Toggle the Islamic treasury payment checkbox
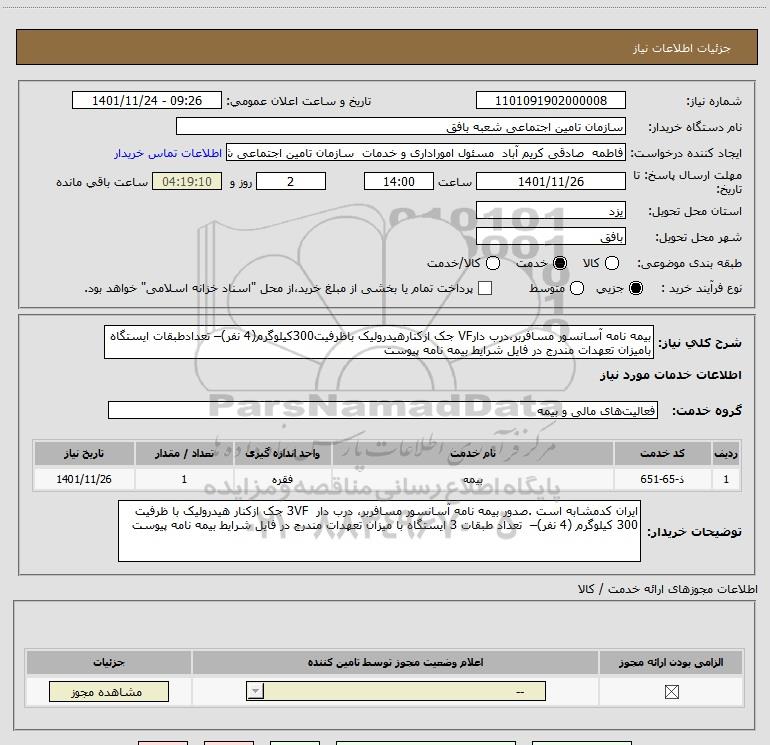 pyautogui.click(x=485, y=288)
